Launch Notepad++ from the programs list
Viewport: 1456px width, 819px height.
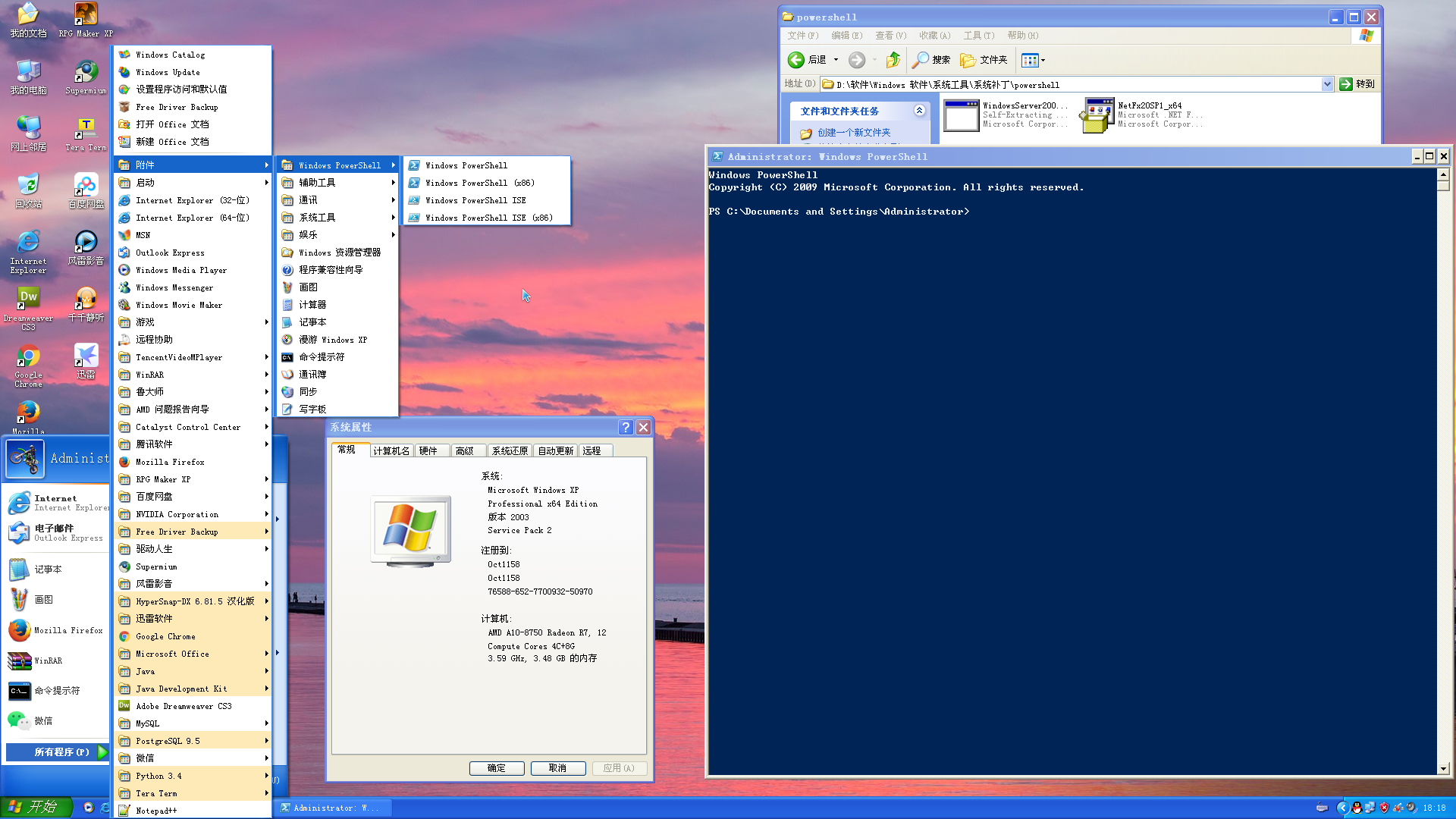[x=193, y=811]
